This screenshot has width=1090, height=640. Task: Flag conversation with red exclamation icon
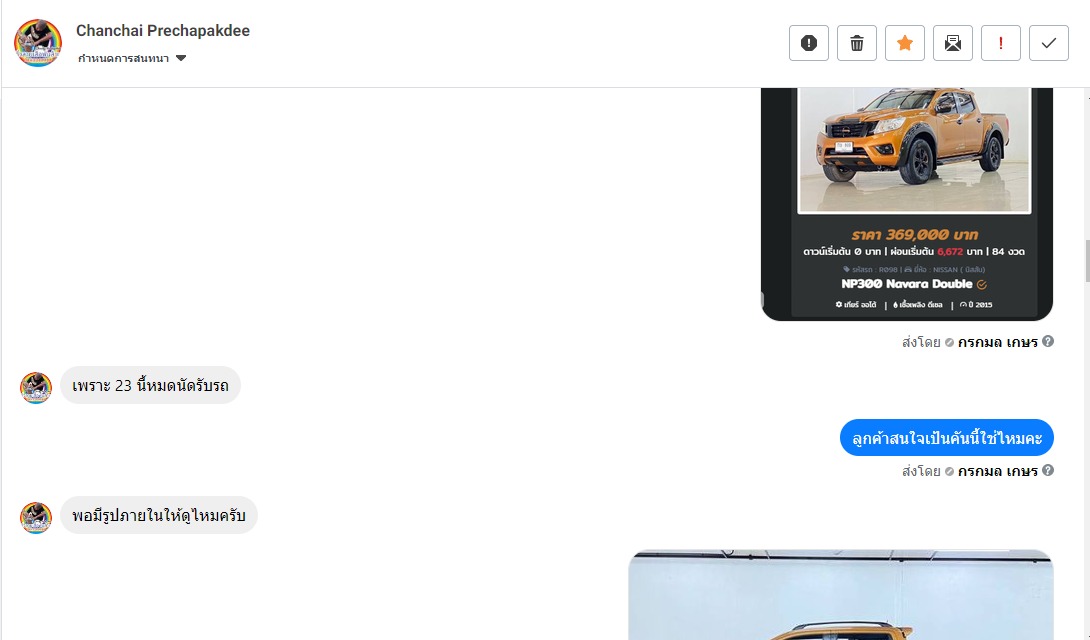pyautogui.click(x=1000, y=43)
